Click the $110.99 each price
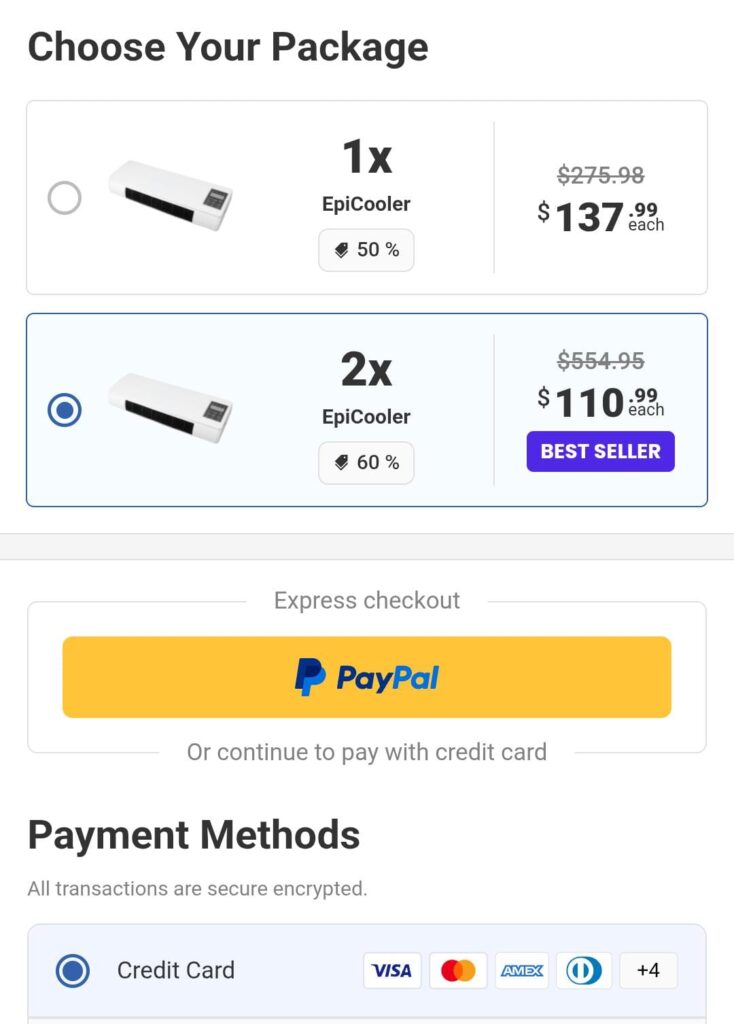734x1024 pixels. [x=600, y=402]
